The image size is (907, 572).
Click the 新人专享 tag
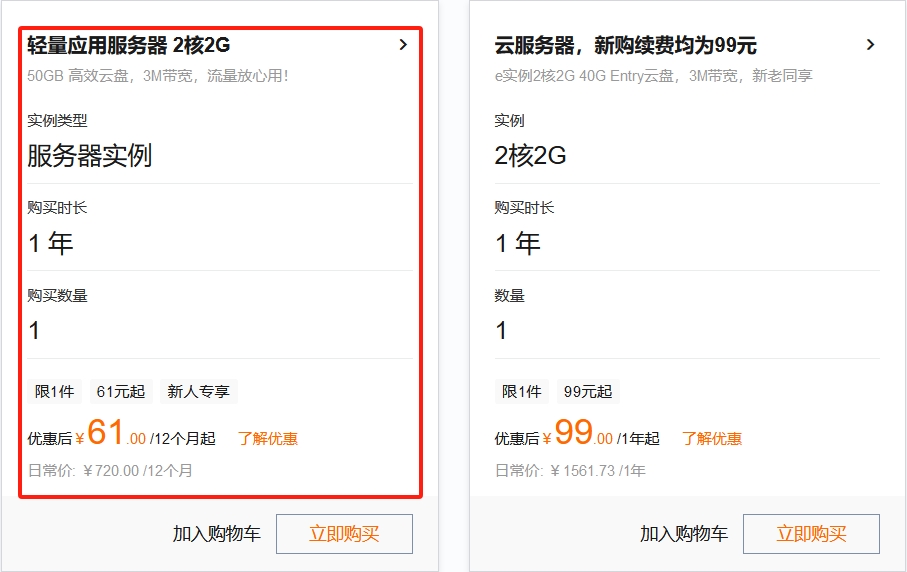(x=198, y=392)
